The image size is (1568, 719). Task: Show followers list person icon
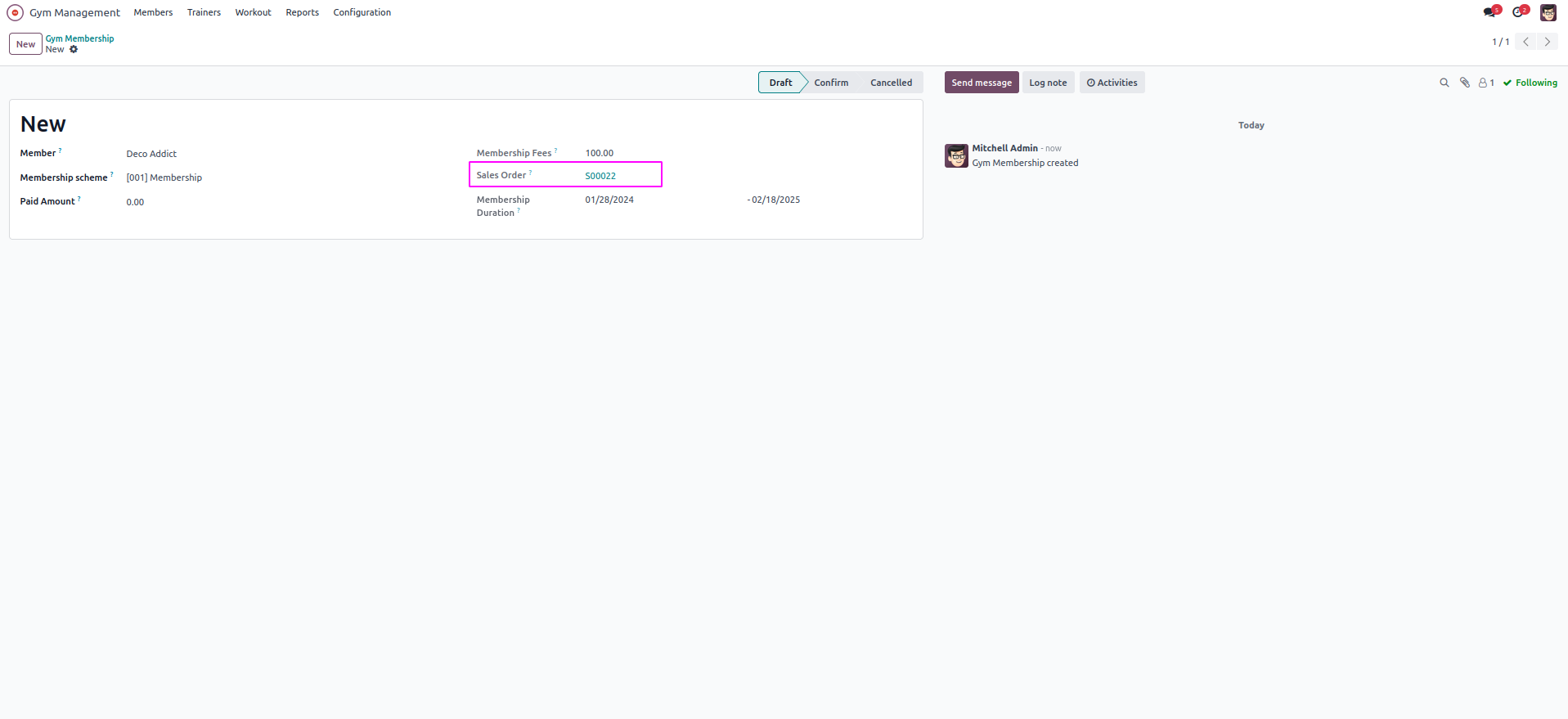[x=1486, y=83]
